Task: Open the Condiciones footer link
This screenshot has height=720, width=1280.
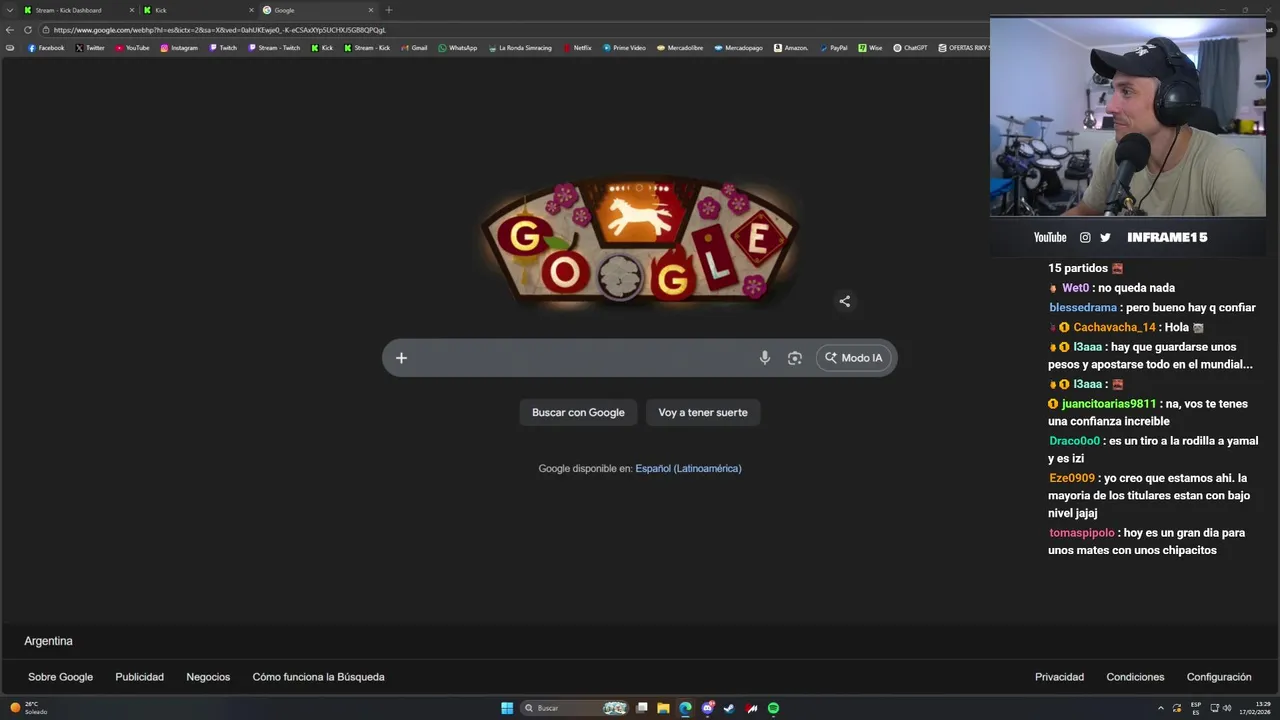Action: 1135,677
